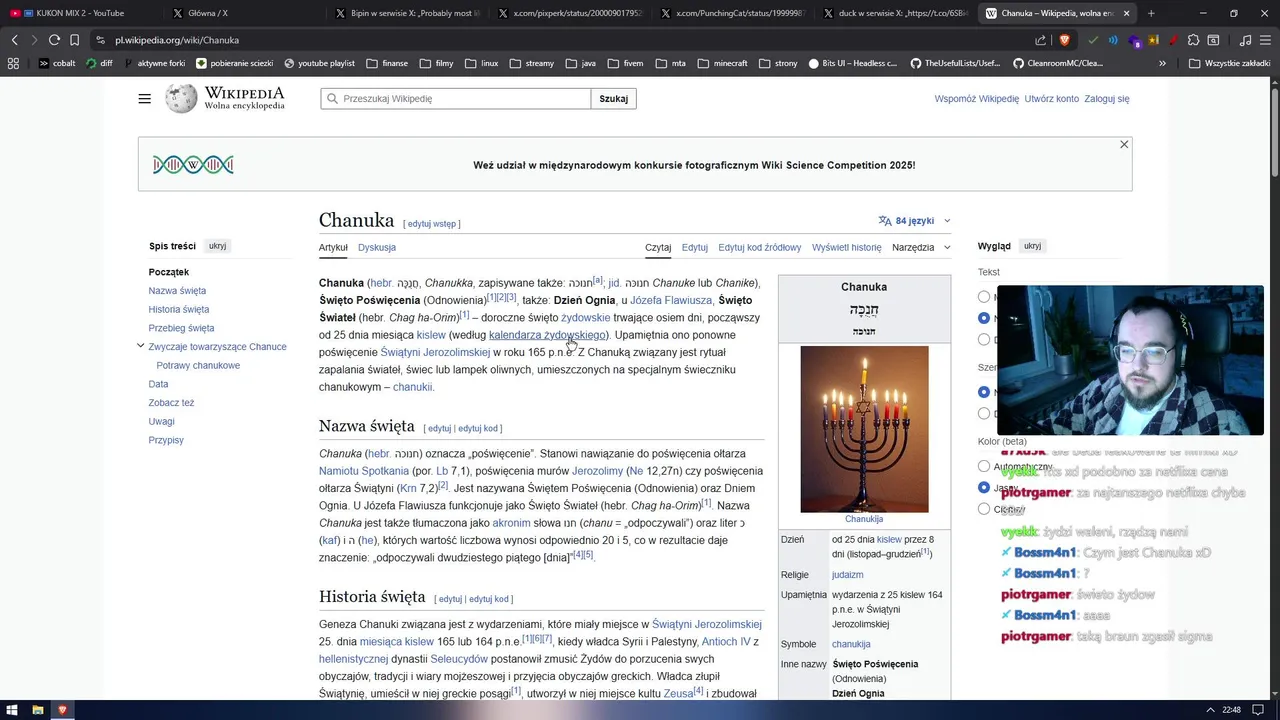Open the CleanroomMC GitHub bookmark
Viewport: 1280px width, 720px height.
point(1058,63)
